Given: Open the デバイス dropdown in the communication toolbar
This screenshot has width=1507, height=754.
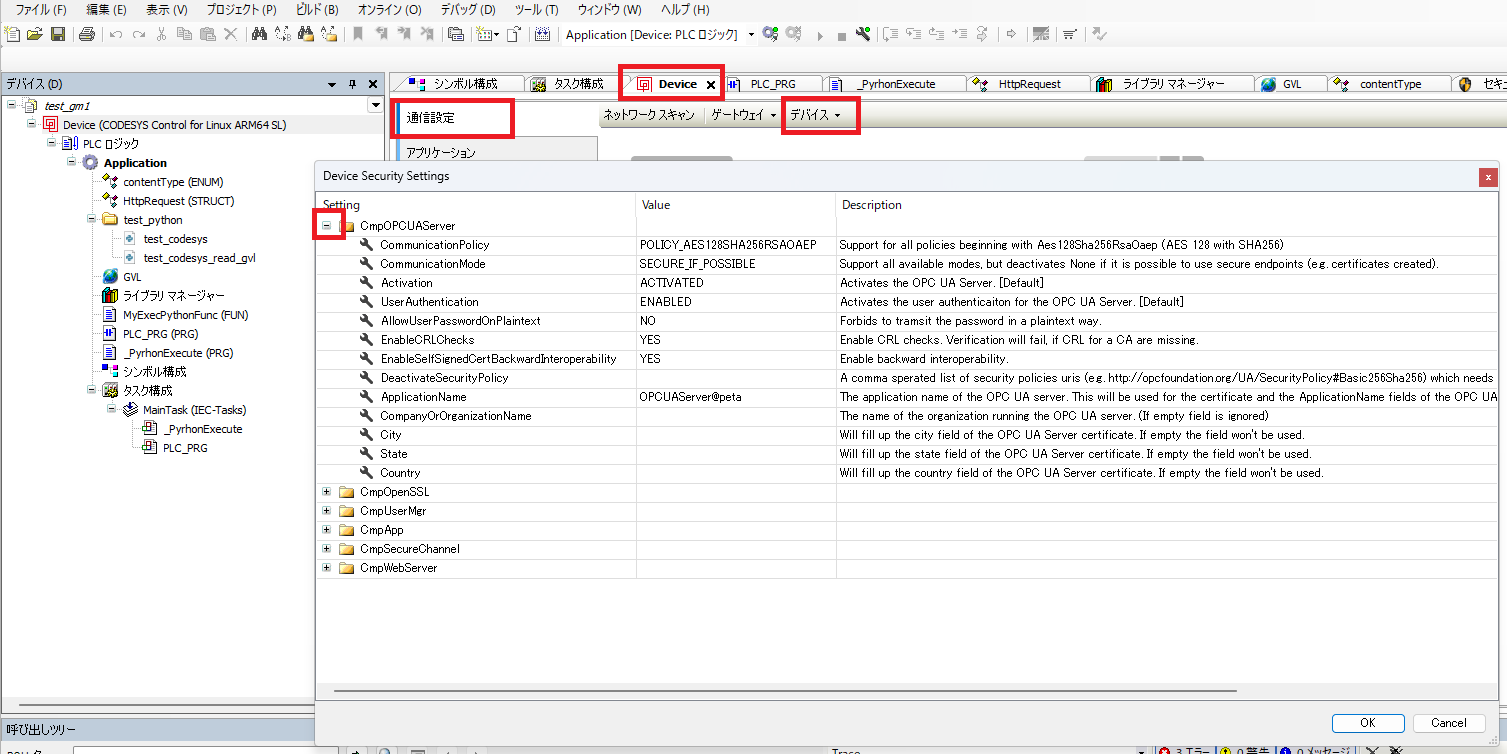Looking at the screenshot, I should (x=815, y=115).
